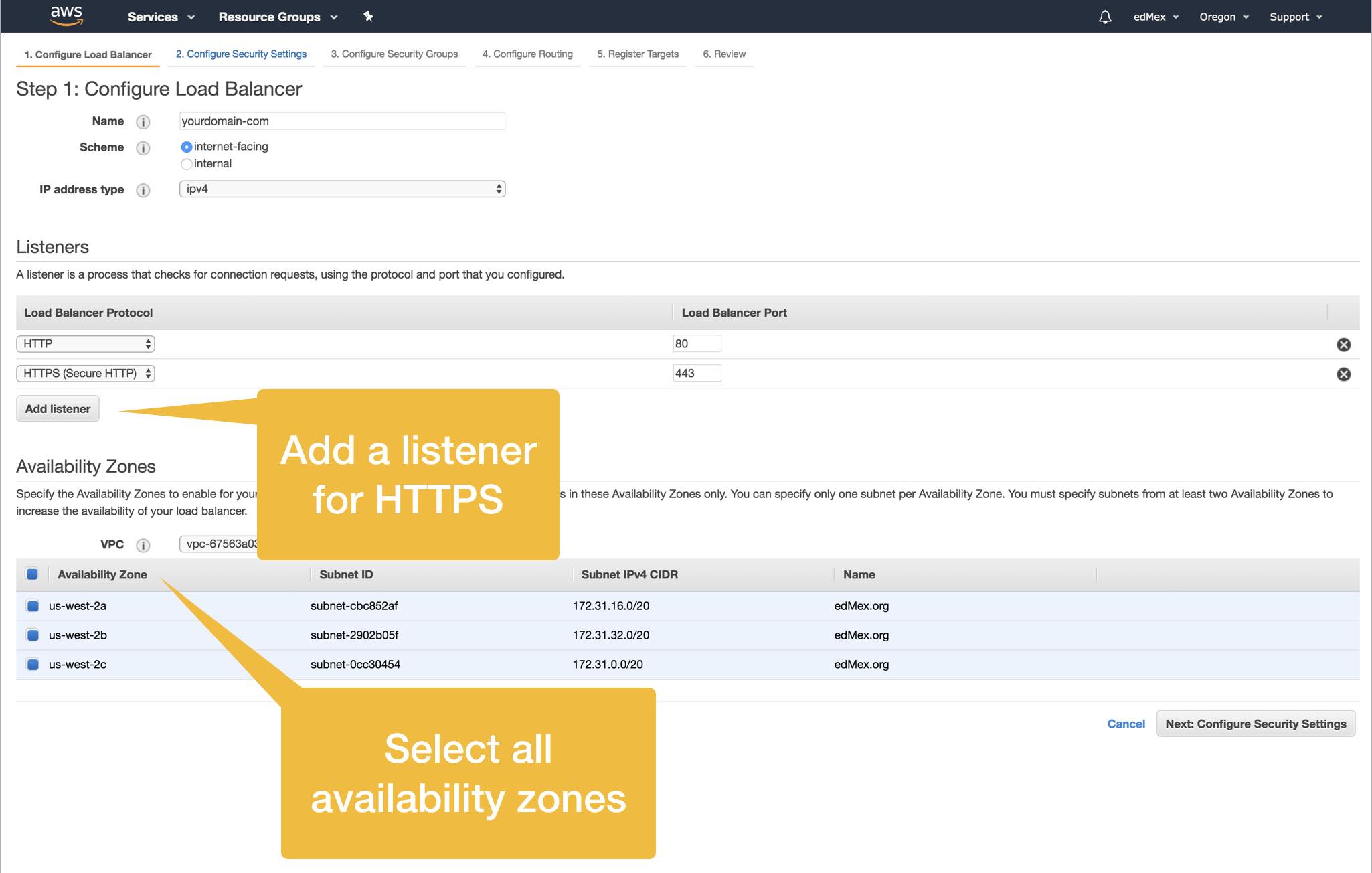Click the edmex account menu
This screenshot has width=1372, height=873.
click(x=1155, y=16)
